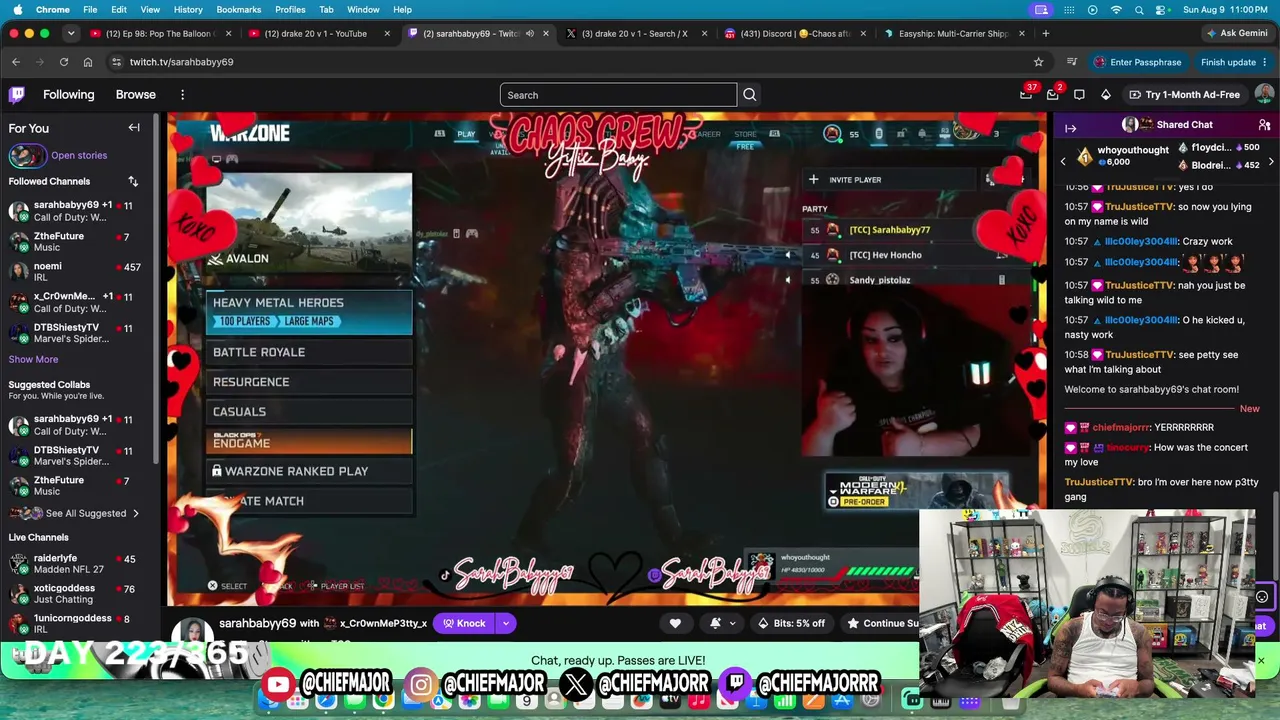The height and width of the screenshot is (720, 1280).
Task: Open Chrome home page button
Action: [x=88, y=62]
